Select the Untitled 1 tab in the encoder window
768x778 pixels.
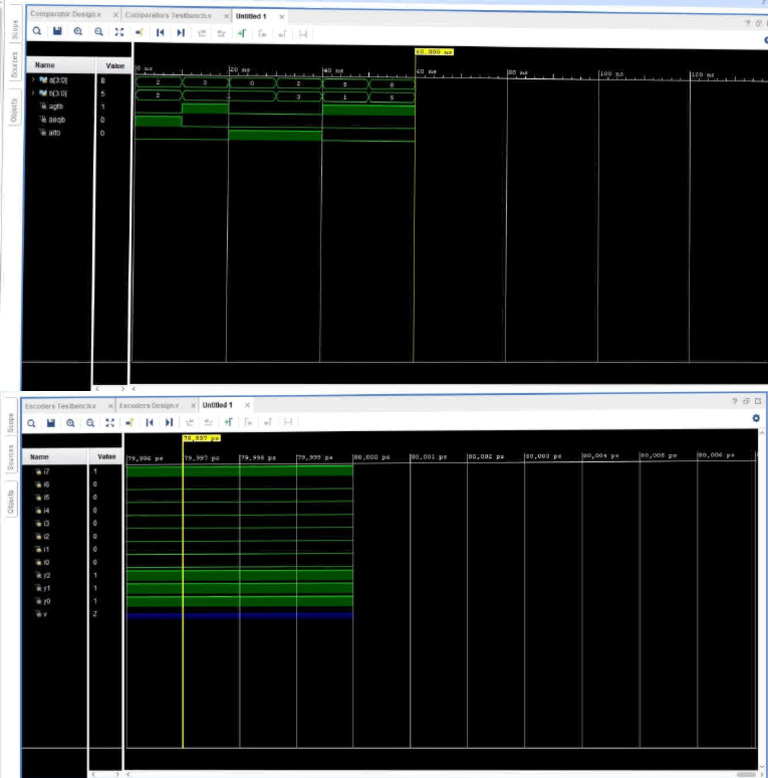tap(217, 405)
